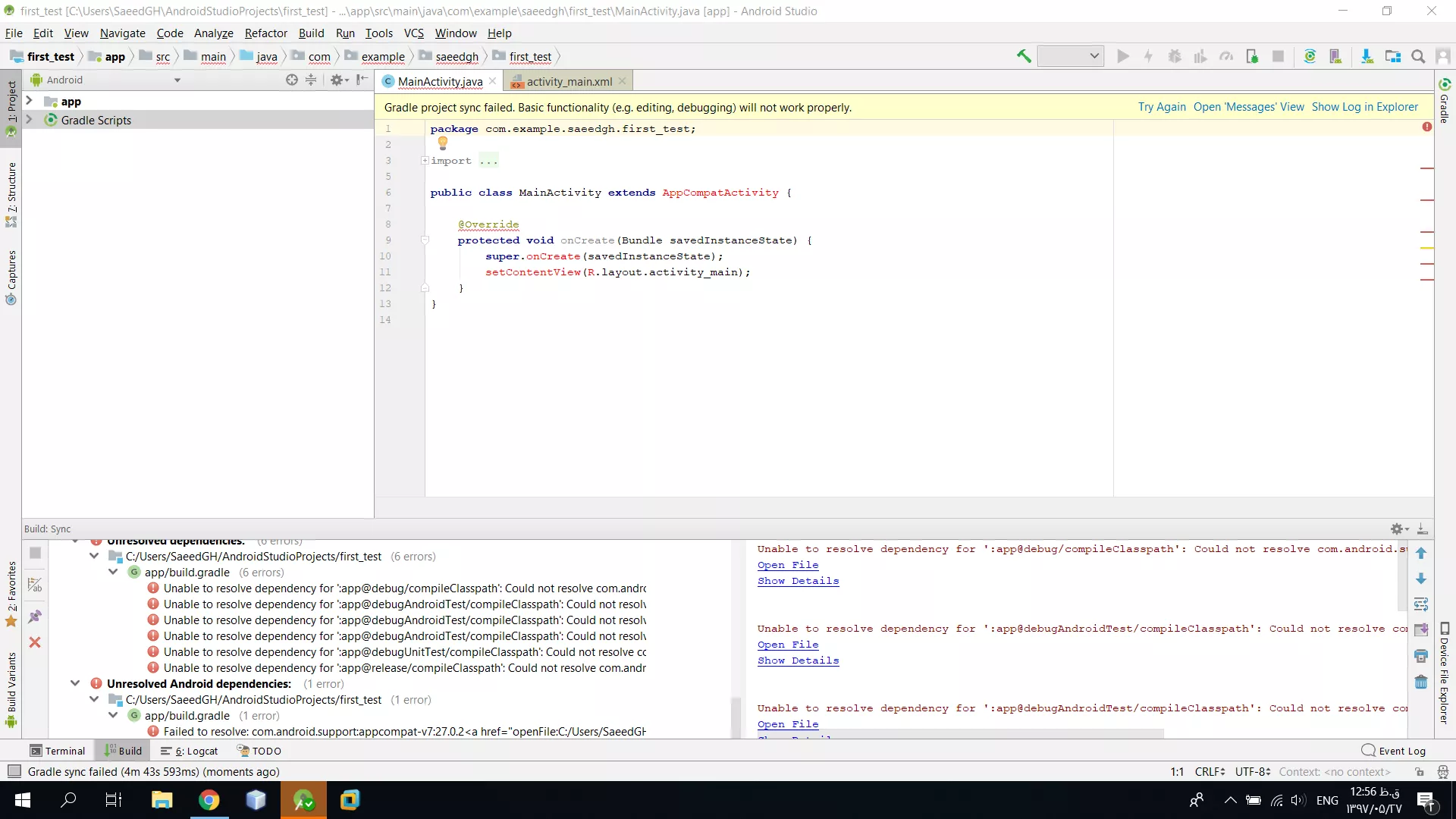Open the Refactor menu
This screenshot has height=819, width=1456.
[x=265, y=33]
